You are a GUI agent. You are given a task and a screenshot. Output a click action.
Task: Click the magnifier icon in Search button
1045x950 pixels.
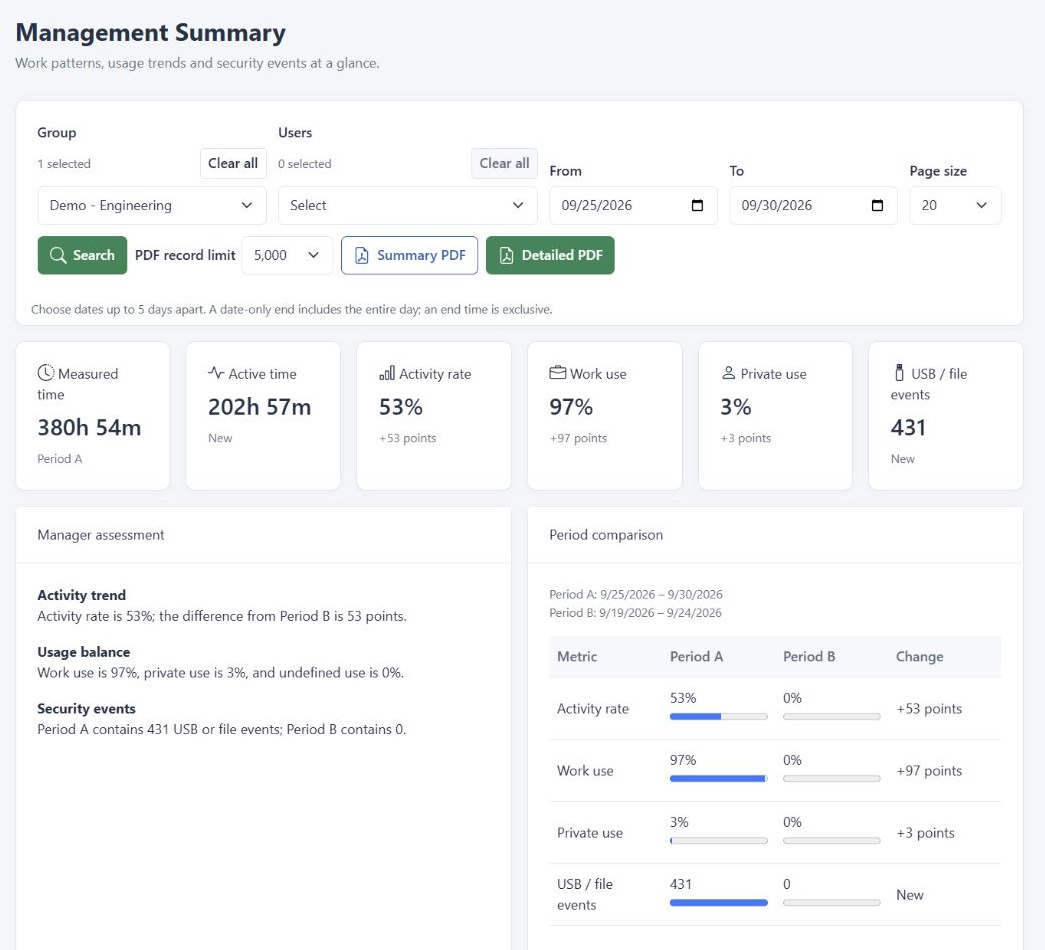(x=58, y=255)
